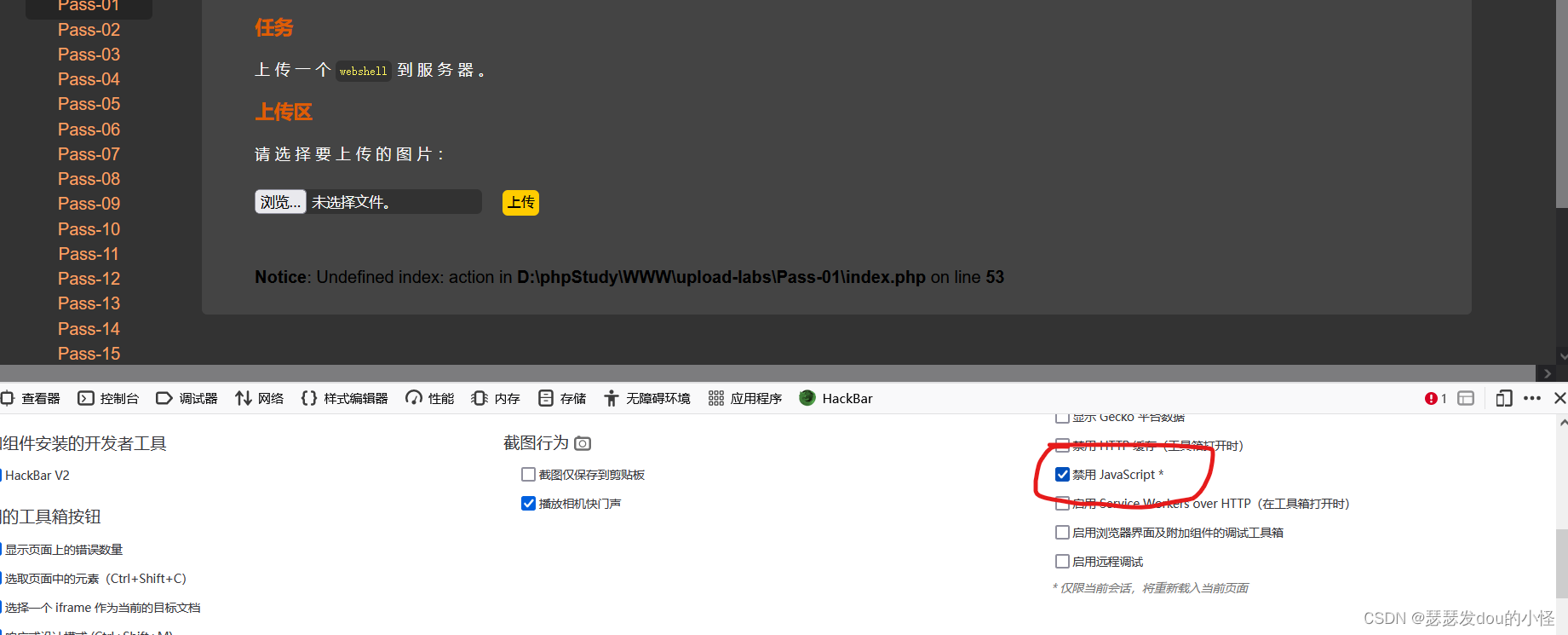Image resolution: width=1568 pixels, height=635 pixels.
Task: Open the Application (应用程序) tab
Action: (745, 398)
